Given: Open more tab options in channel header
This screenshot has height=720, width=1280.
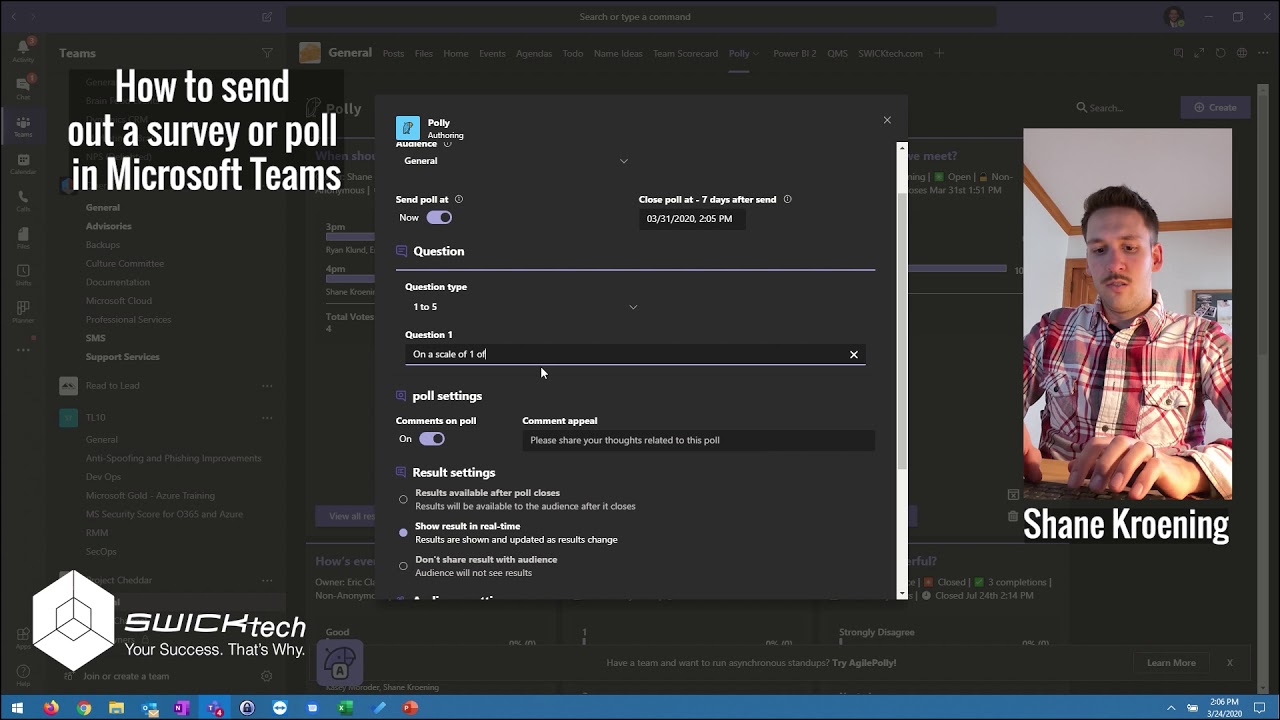Looking at the screenshot, I should [1263, 53].
